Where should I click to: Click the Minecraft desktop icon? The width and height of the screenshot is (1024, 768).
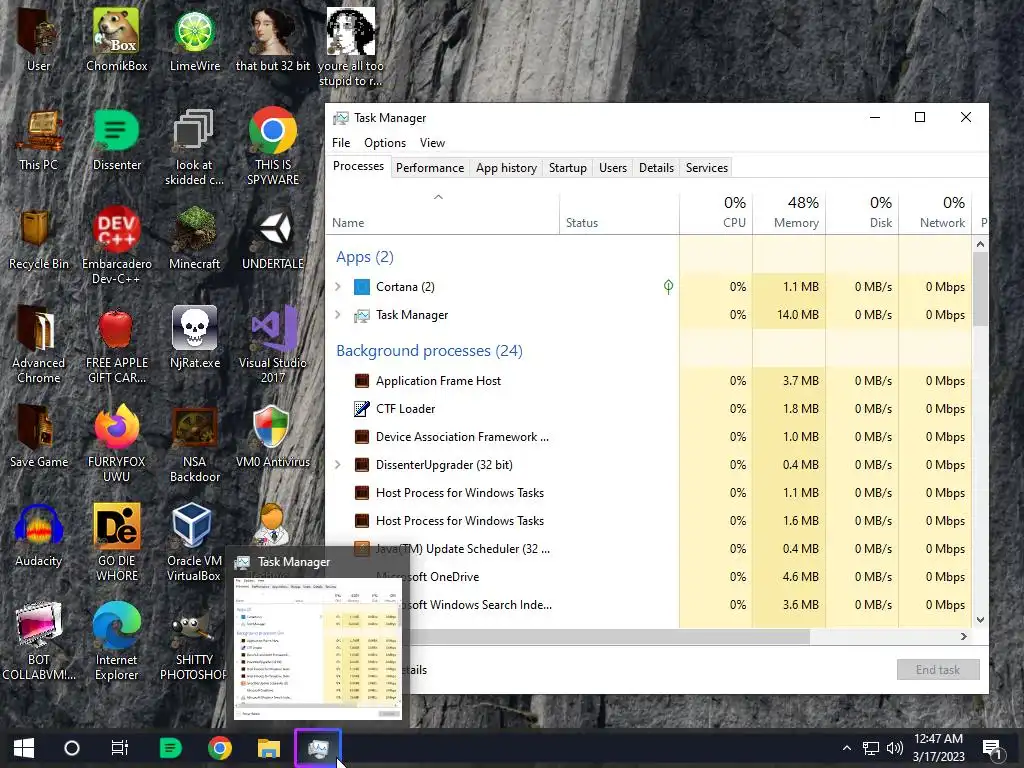(195, 238)
